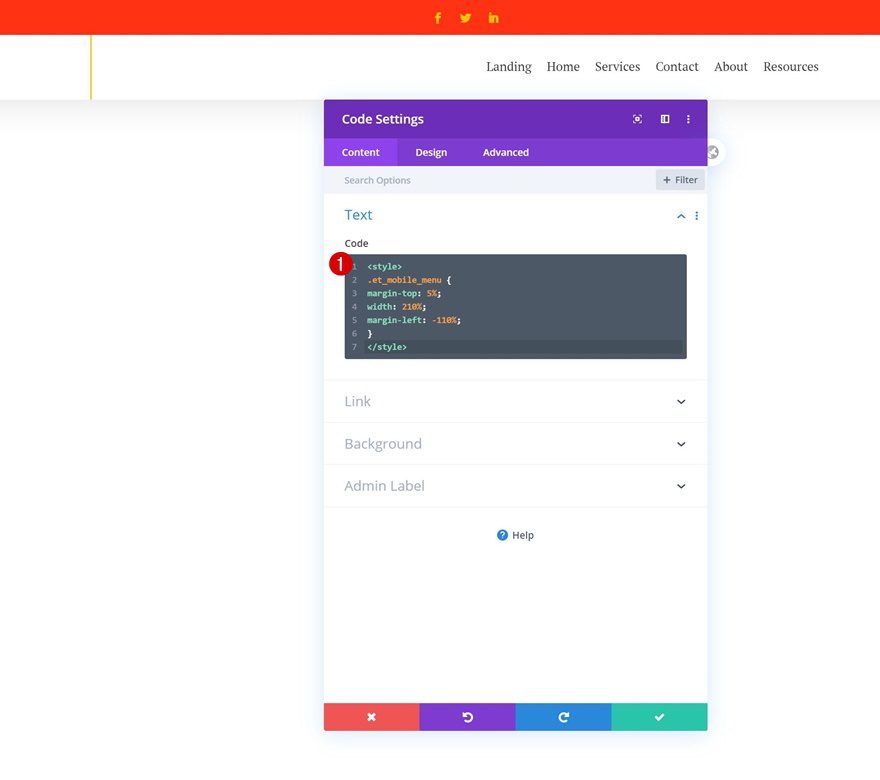The height and width of the screenshot is (780, 880).
Task: Click the preview focus icon in Code Settings header
Action: [x=637, y=119]
